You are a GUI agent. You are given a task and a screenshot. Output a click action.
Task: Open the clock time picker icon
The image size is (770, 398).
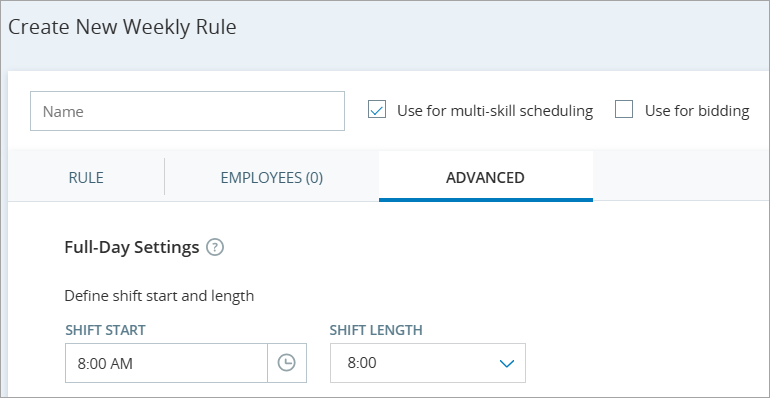[x=287, y=363]
